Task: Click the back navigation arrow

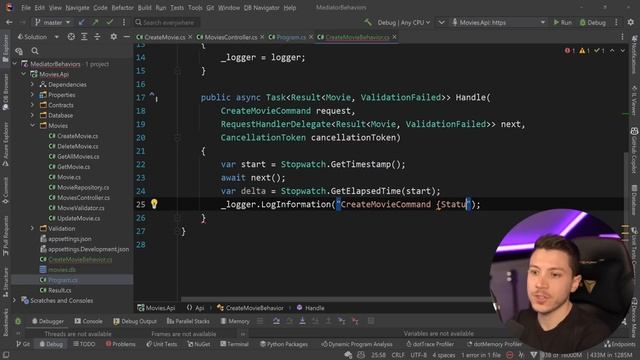Action: pyautogui.click(x=9, y=22)
